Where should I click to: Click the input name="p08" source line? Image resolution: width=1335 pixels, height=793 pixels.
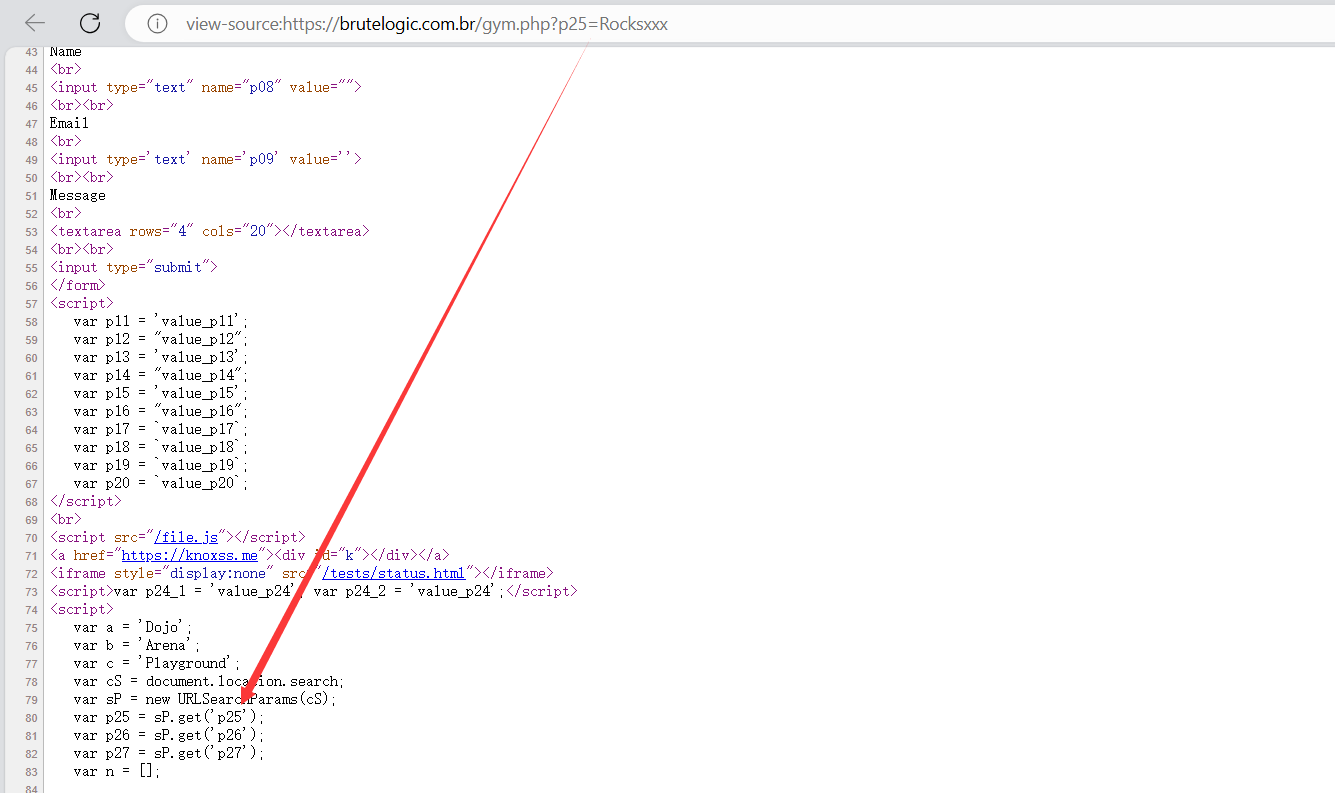point(205,87)
